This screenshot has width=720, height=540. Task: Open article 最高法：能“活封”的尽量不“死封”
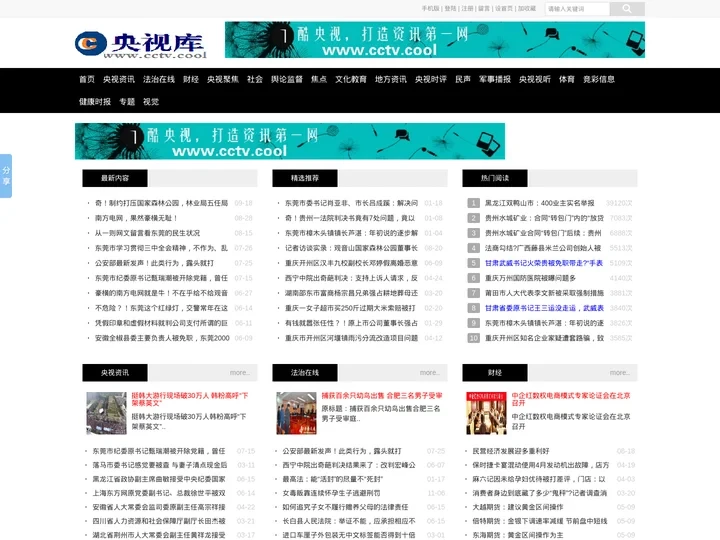coord(332,479)
